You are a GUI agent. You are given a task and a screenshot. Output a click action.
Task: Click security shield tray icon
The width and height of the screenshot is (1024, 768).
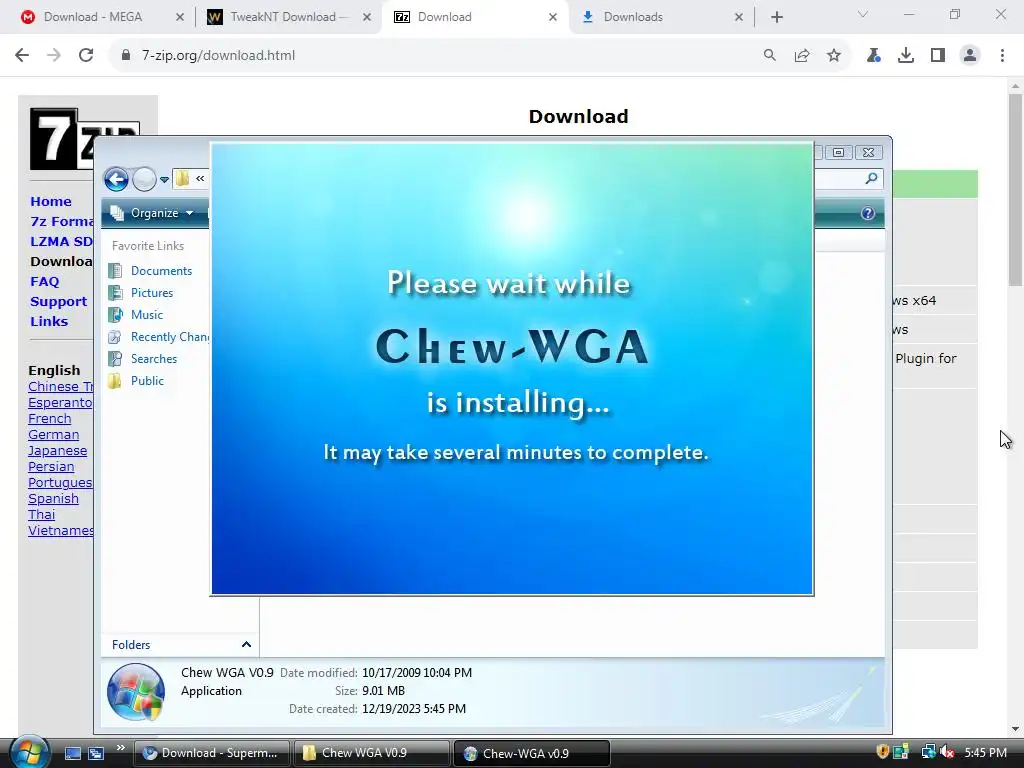coord(882,752)
